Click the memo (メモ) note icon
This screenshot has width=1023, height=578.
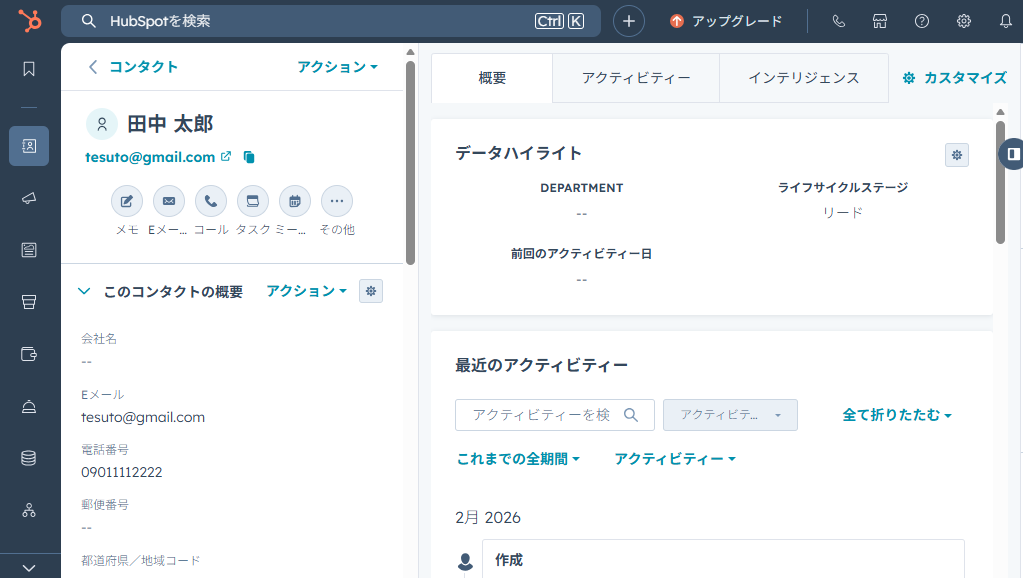tap(126, 201)
